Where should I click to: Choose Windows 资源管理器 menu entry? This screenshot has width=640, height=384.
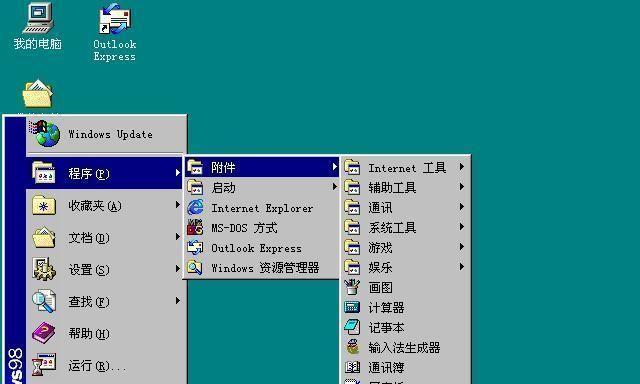[262, 268]
